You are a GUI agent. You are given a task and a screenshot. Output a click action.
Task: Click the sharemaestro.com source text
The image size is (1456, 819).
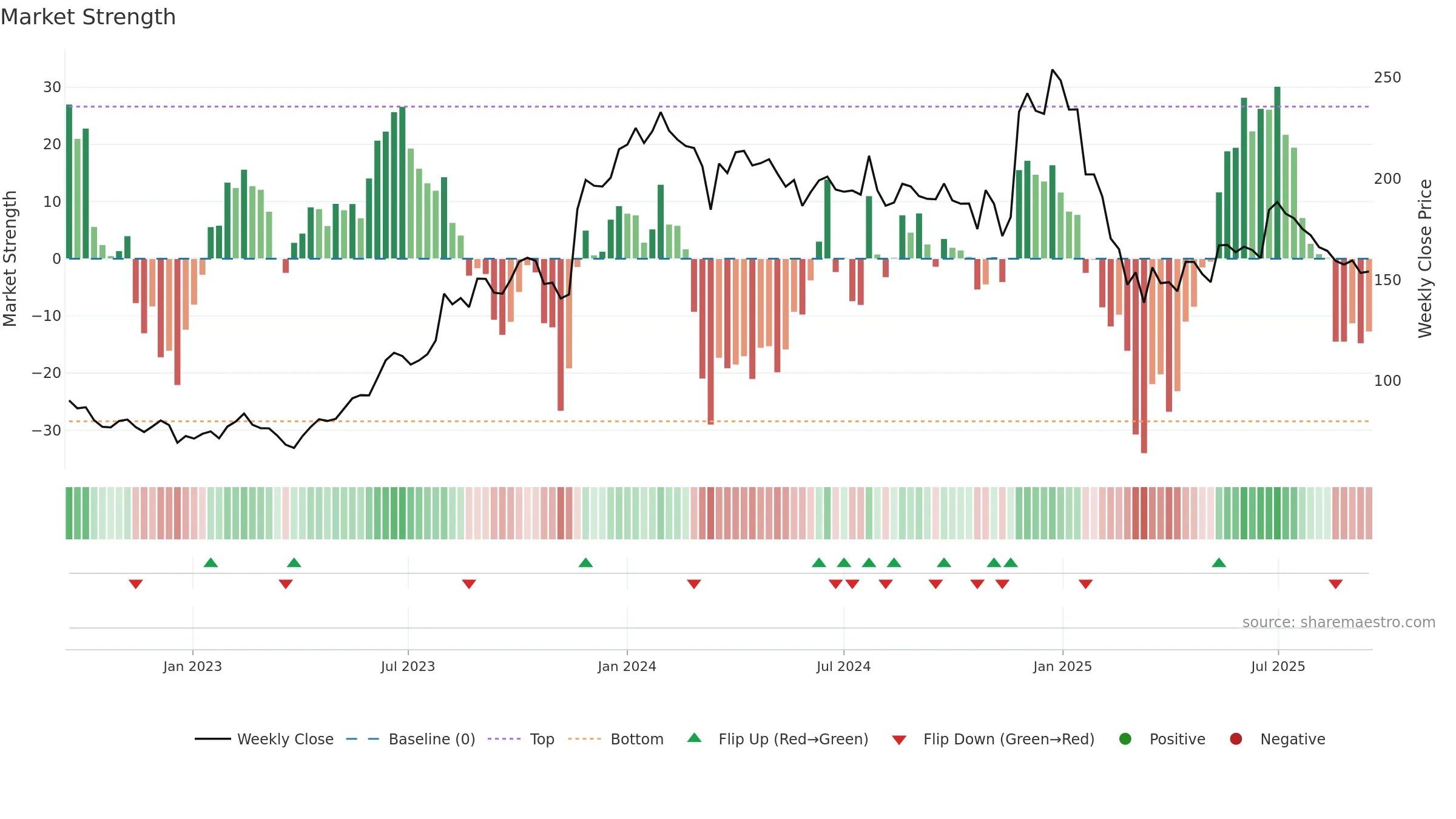(1339, 622)
